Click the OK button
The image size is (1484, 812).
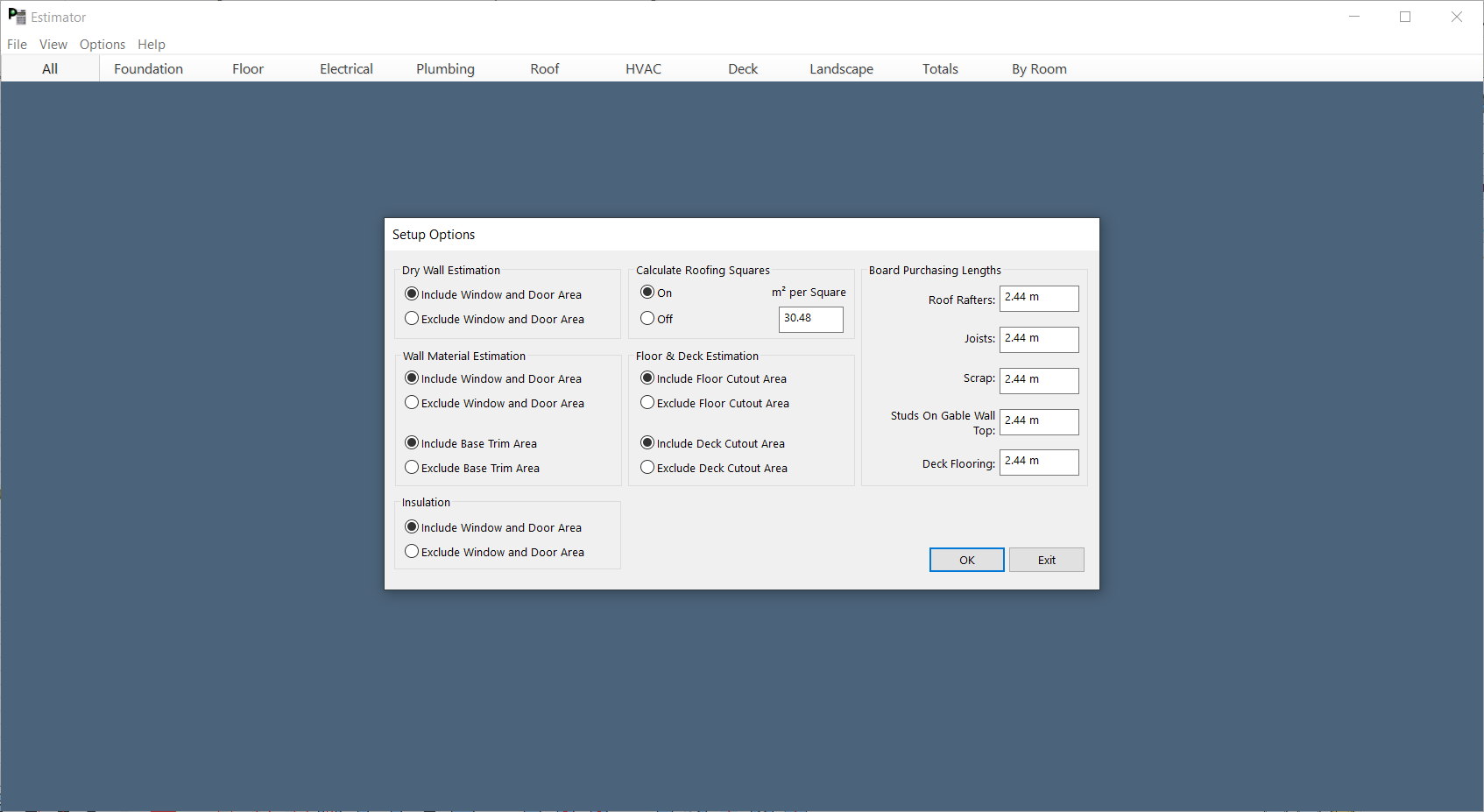[x=966, y=560]
